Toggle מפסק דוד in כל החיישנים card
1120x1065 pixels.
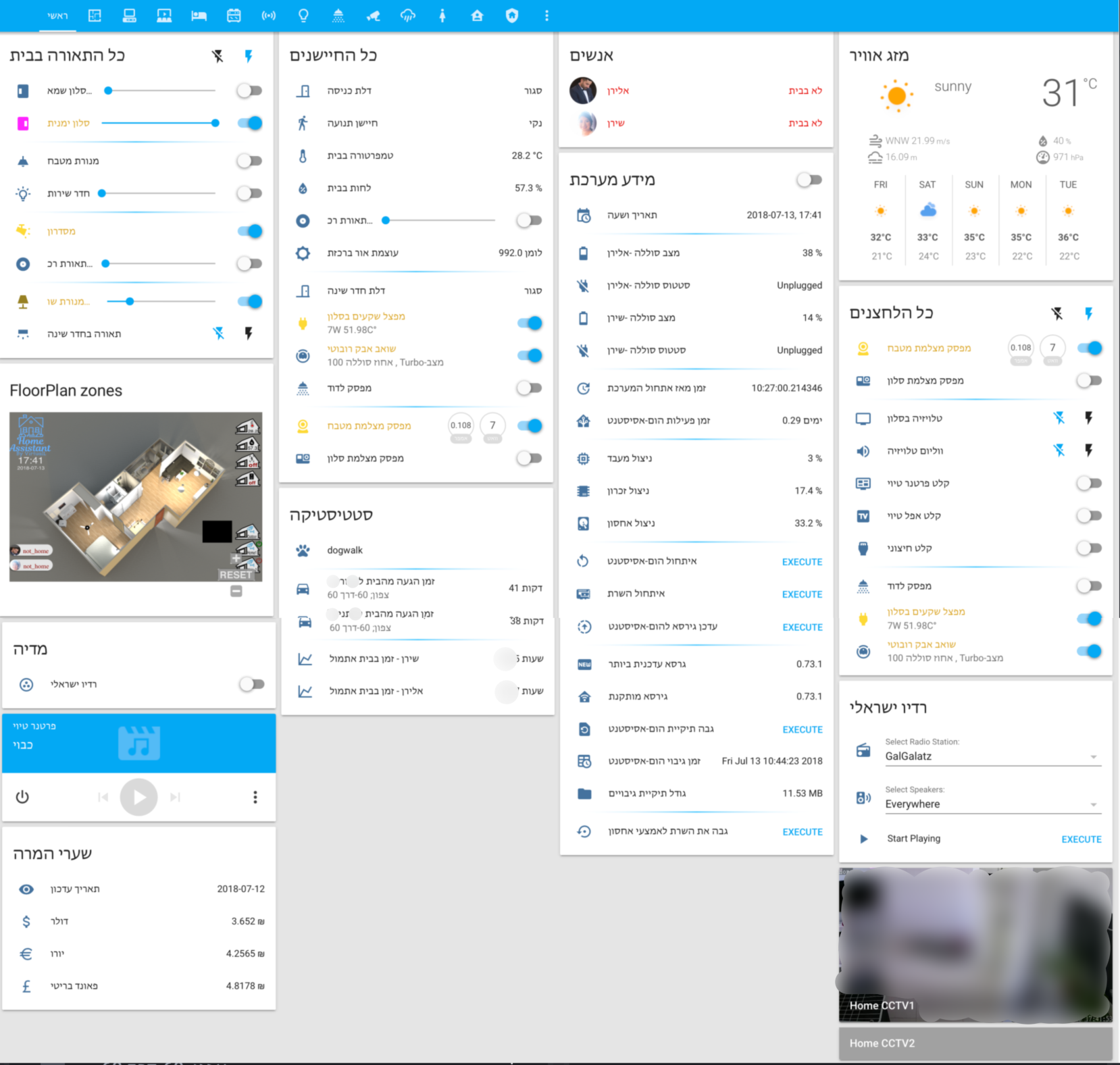(530, 388)
